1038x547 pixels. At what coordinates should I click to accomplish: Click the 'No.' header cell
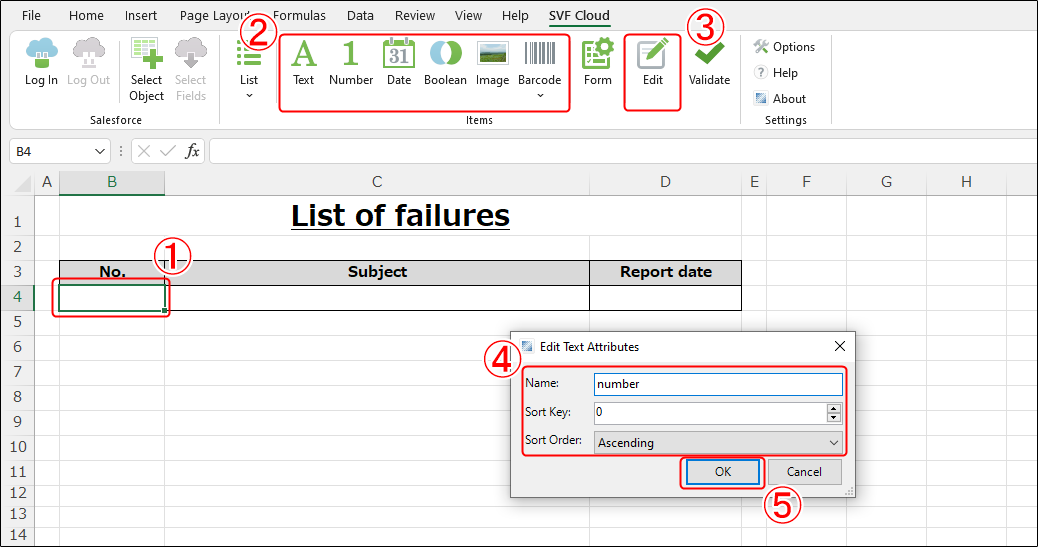click(112, 272)
